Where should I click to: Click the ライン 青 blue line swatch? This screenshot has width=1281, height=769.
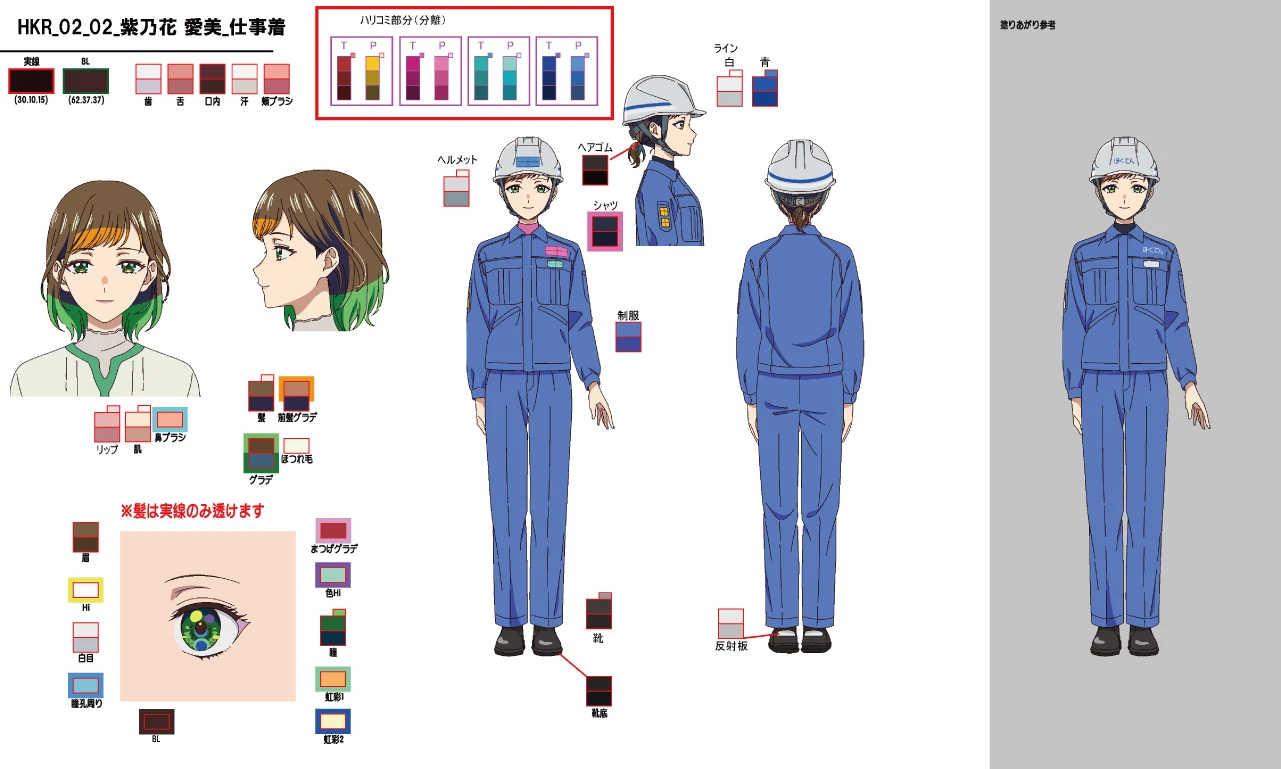(764, 89)
